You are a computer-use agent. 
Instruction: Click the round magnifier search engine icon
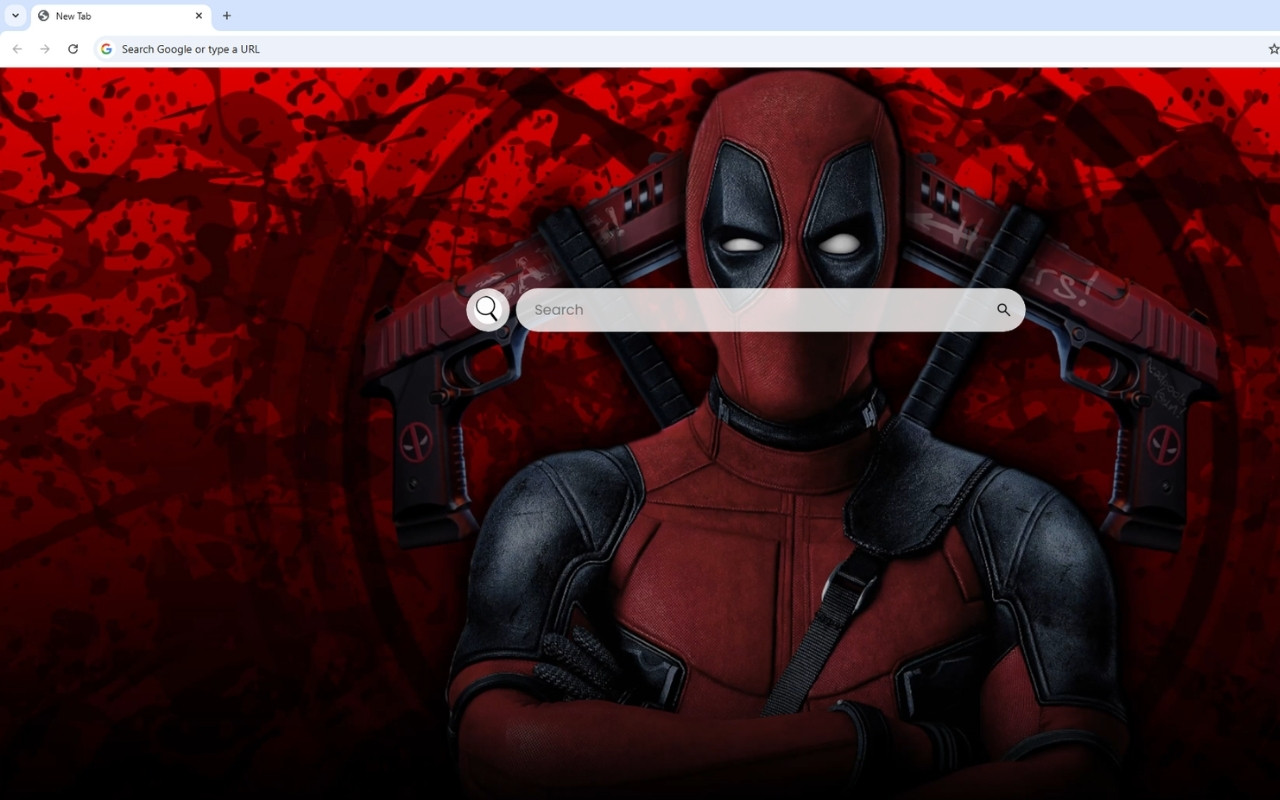coord(488,310)
